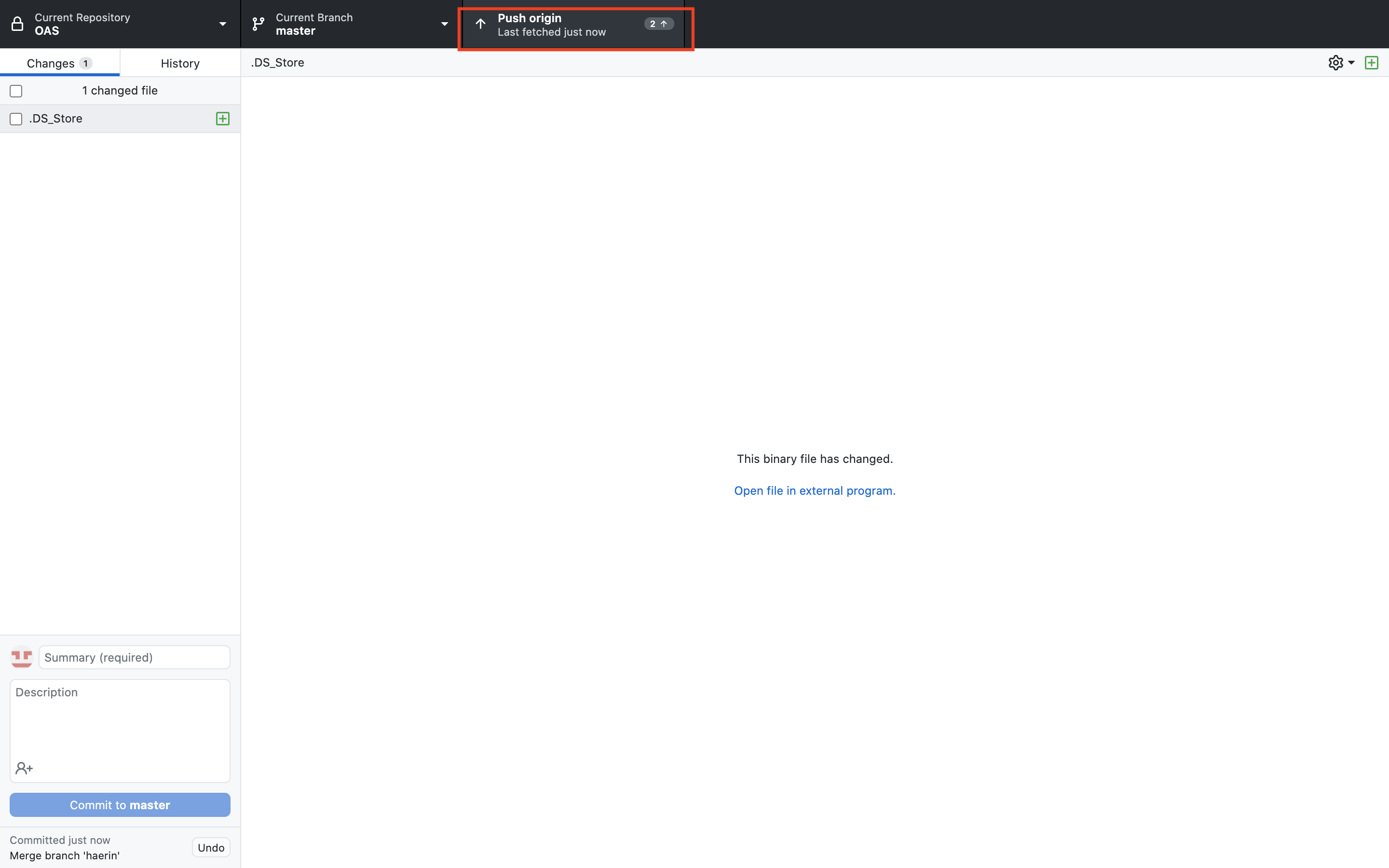Tick the .DS_Store file checkbox
The width and height of the screenshot is (1389, 868).
16,119
